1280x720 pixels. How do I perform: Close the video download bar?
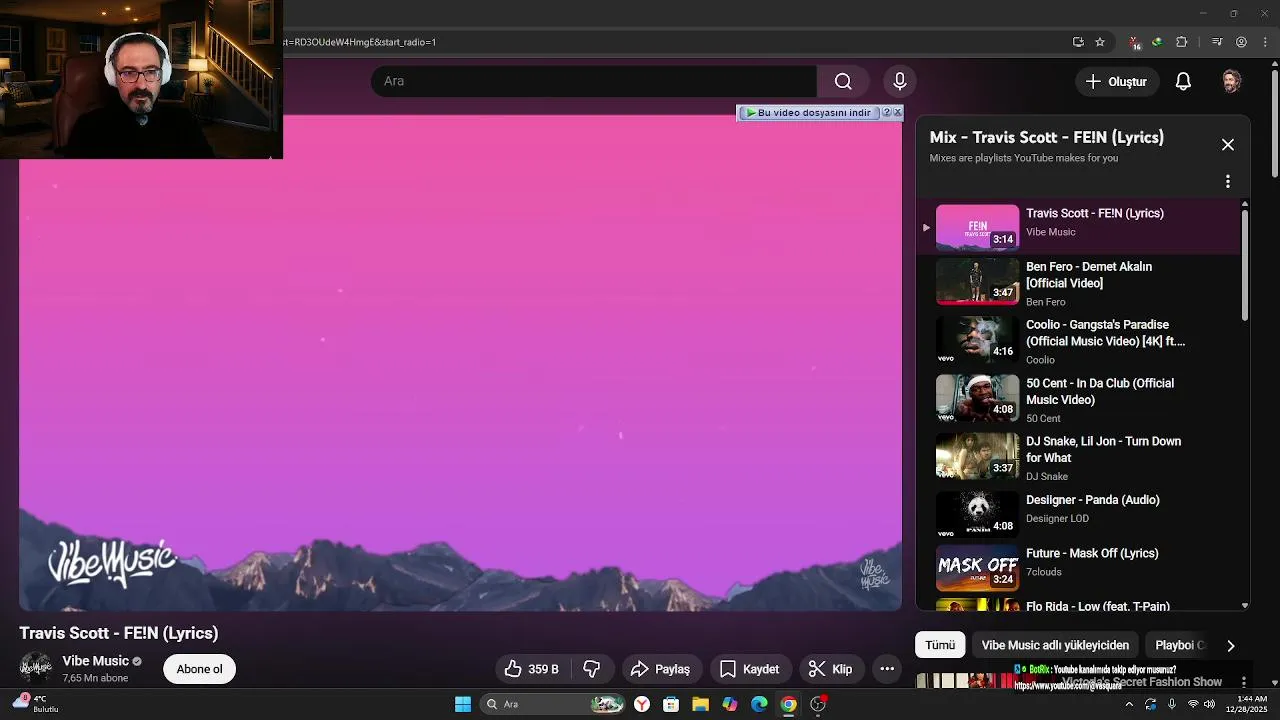click(897, 112)
